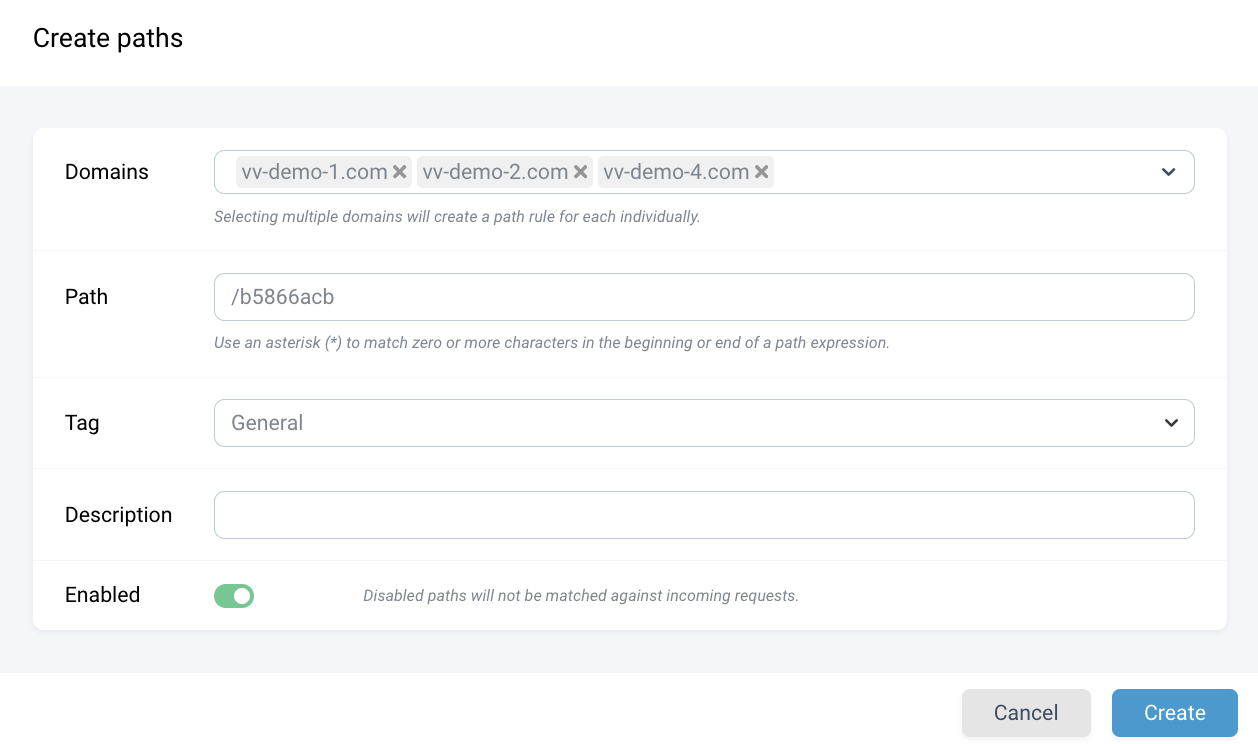Click the asterisk hint under Path
The width and height of the screenshot is (1258, 744).
(552, 343)
